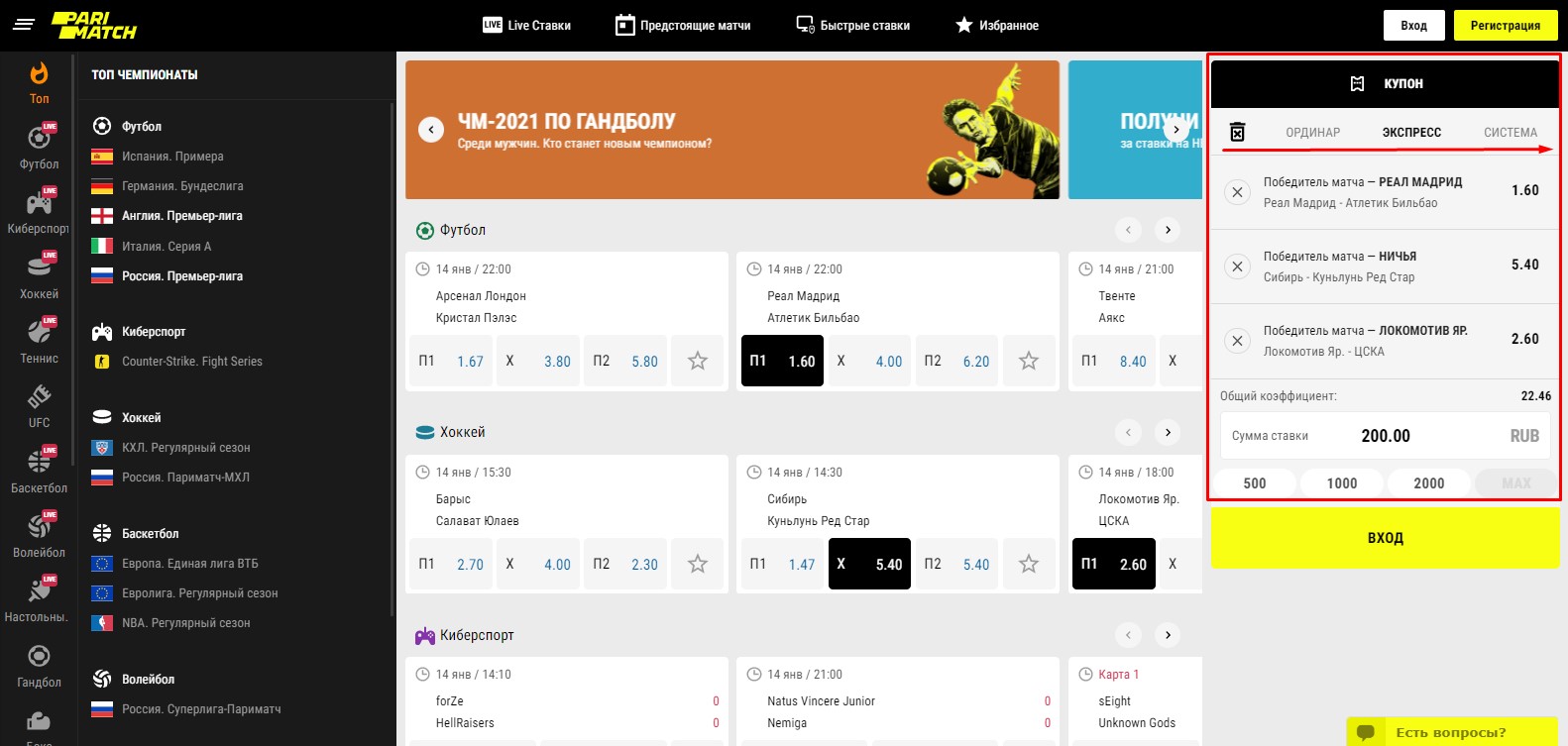1568x746 pixels.
Task: Open Киберспорт gamepad icon in sidebar
Action: (39, 212)
